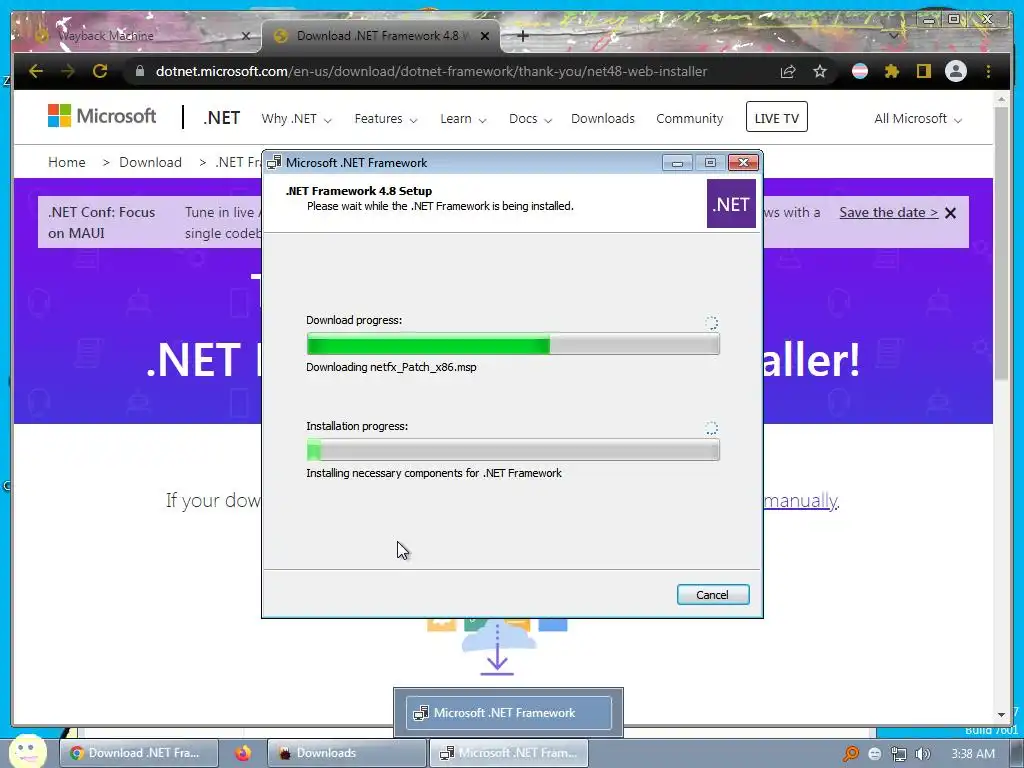The width and height of the screenshot is (1024, 768).
Task: Open share page icon in address bar
Action: 788,71
